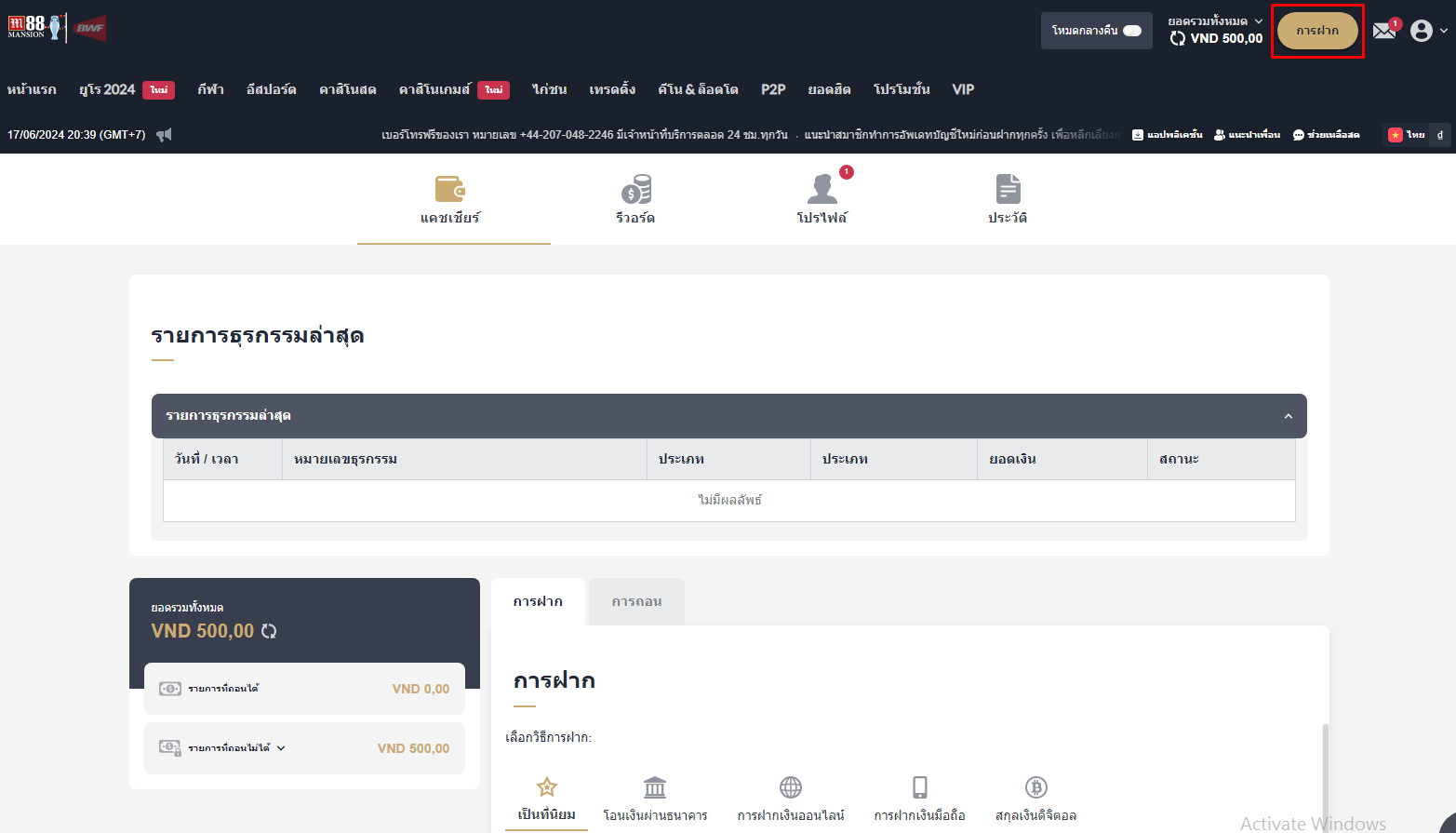Screen dimensions: 1456x833
Task: Select the online deposit globe icon
Action: (791, 788)
